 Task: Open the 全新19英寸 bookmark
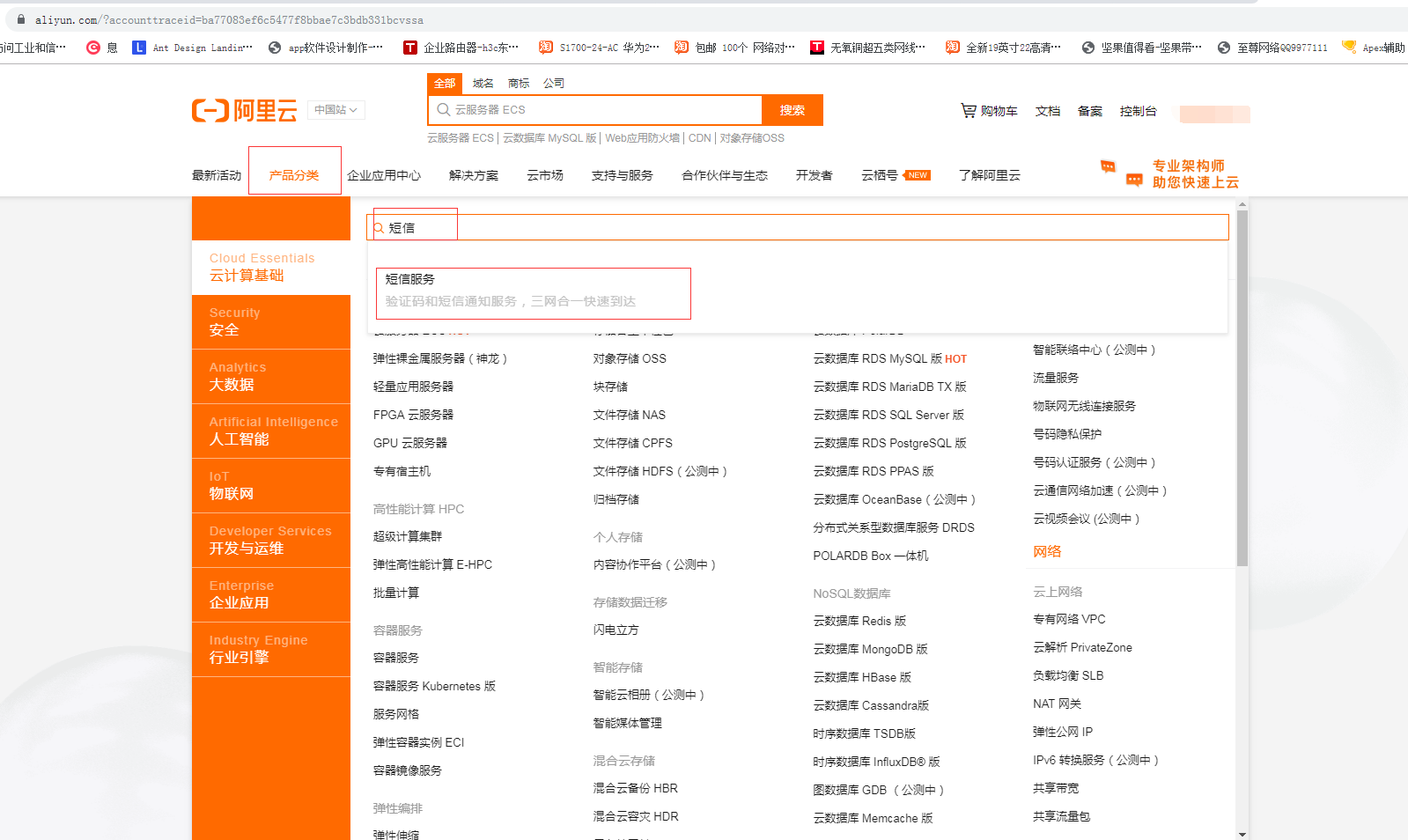[x=1004, y=48]
